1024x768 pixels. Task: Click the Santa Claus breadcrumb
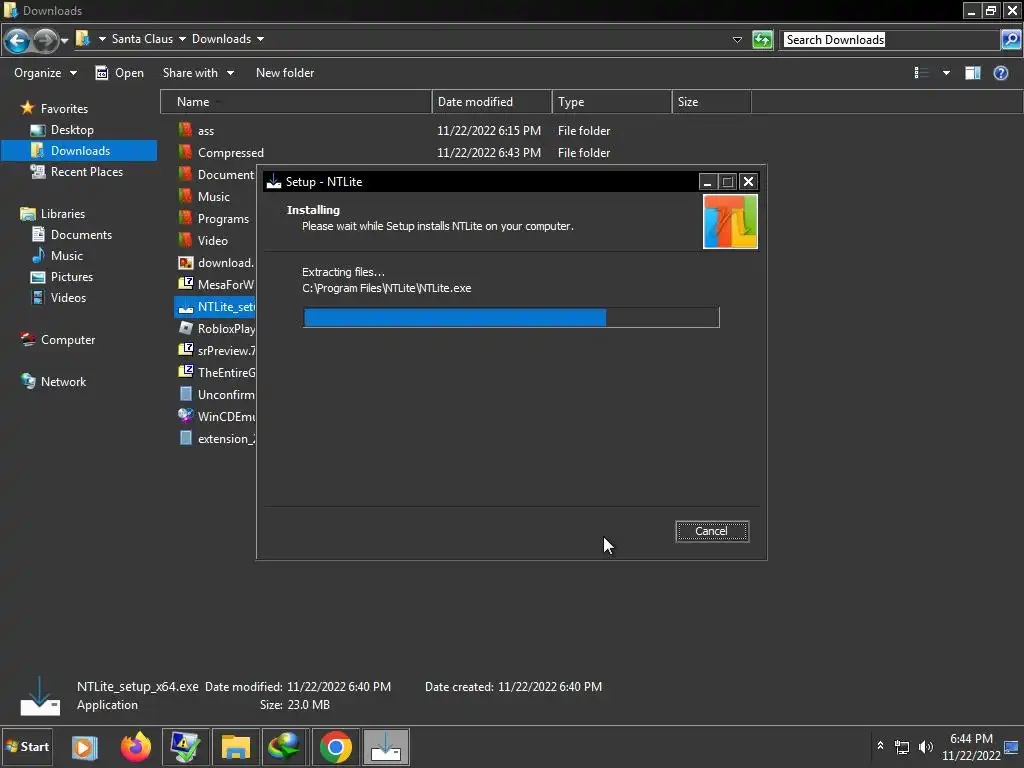pos(142,39)
